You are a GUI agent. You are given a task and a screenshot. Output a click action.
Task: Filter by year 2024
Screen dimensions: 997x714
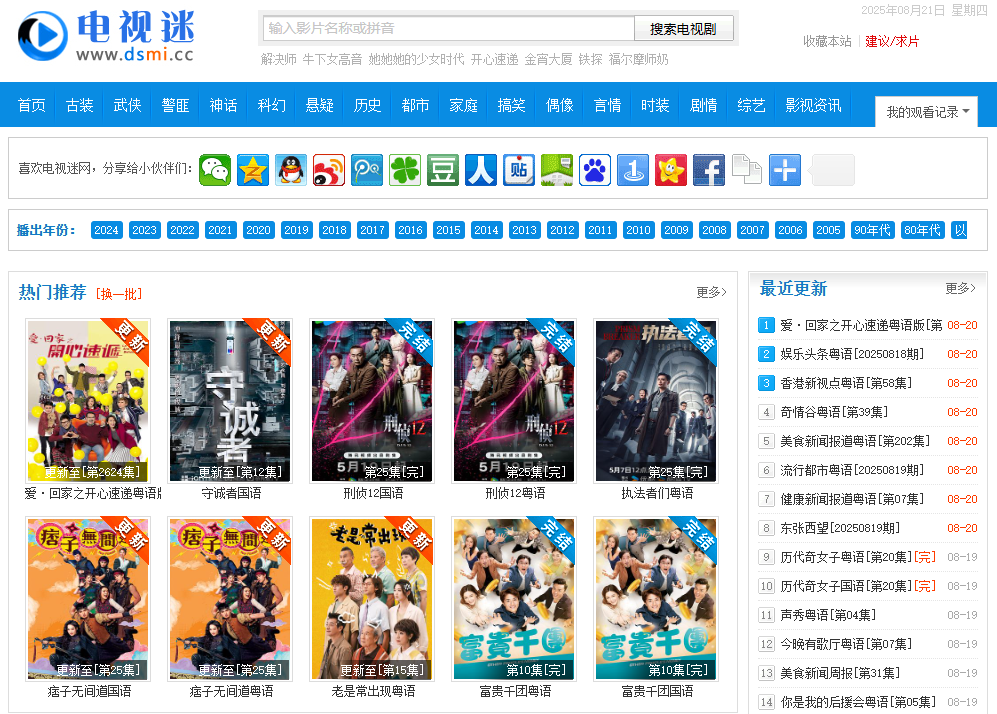(x=106, y=230)
